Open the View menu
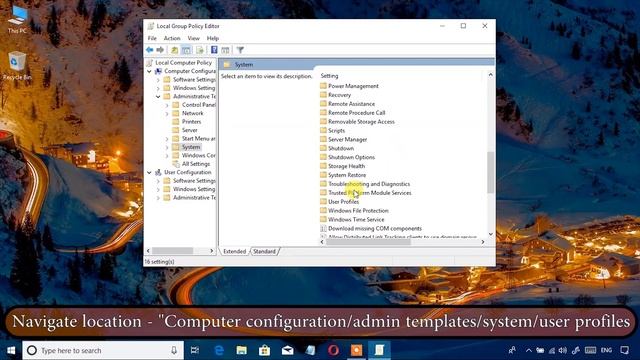This screenshot has width=640, height=360. (193, 38)
